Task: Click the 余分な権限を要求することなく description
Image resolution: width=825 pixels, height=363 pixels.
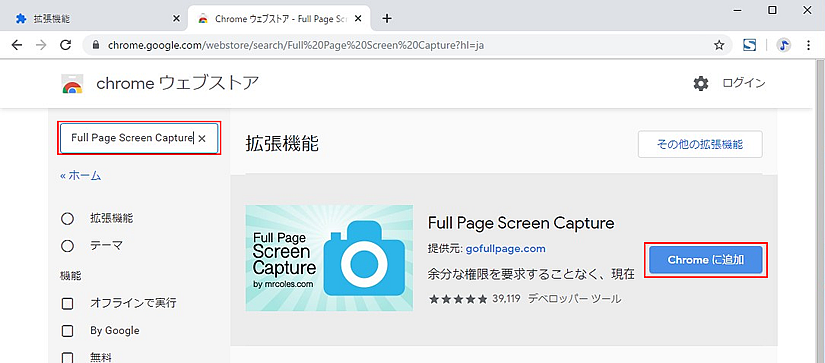Action: pyautogui.click(x=532, y=274)
